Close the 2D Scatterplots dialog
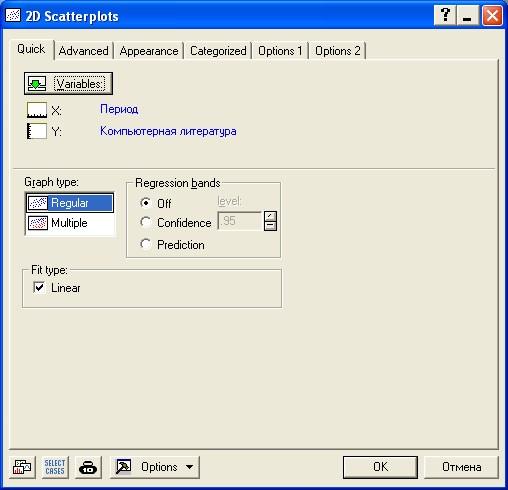Viewport: 508px width, 490px height. tap(492, 15)
